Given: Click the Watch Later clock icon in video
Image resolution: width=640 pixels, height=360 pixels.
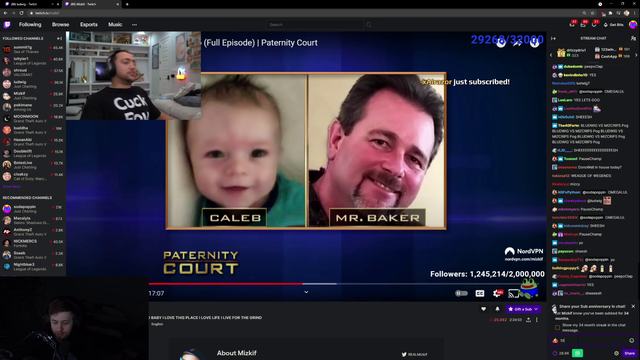Looking at the screenshot, I should point(501,43).
